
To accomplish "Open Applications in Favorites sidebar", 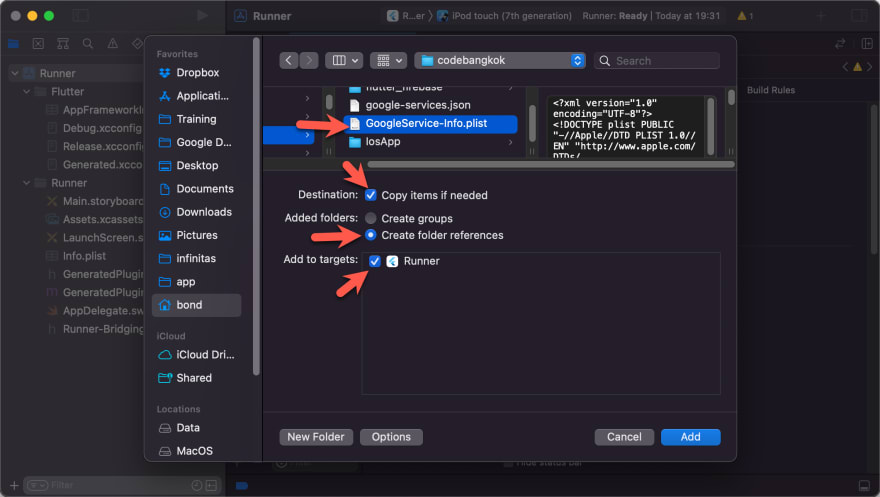I will [196, 96].
